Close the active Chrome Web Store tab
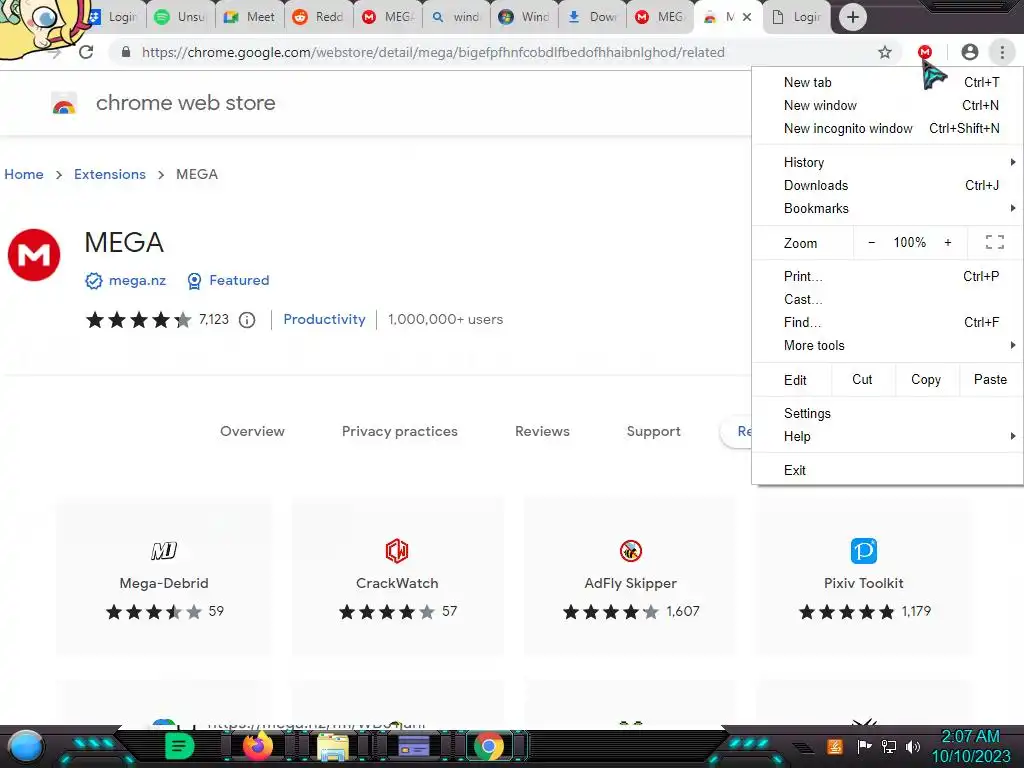 [747, 17]
